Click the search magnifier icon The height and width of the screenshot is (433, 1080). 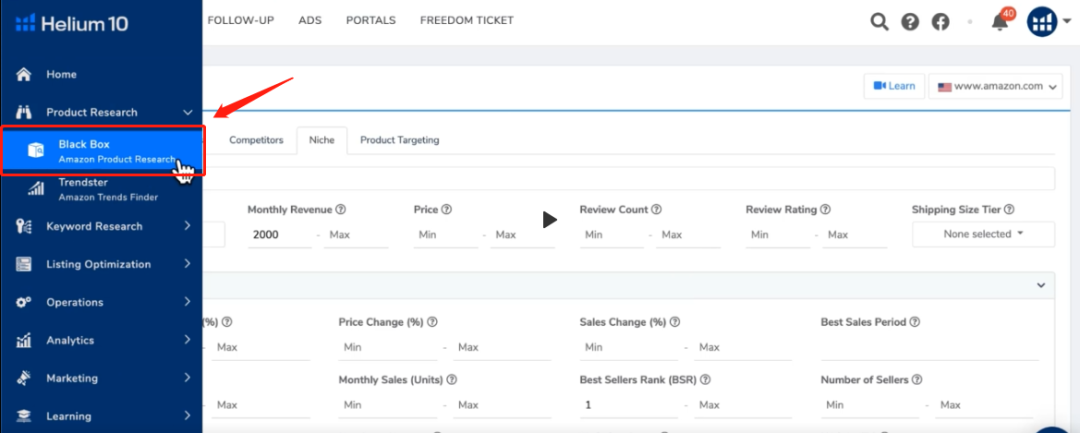coord(879,22)
